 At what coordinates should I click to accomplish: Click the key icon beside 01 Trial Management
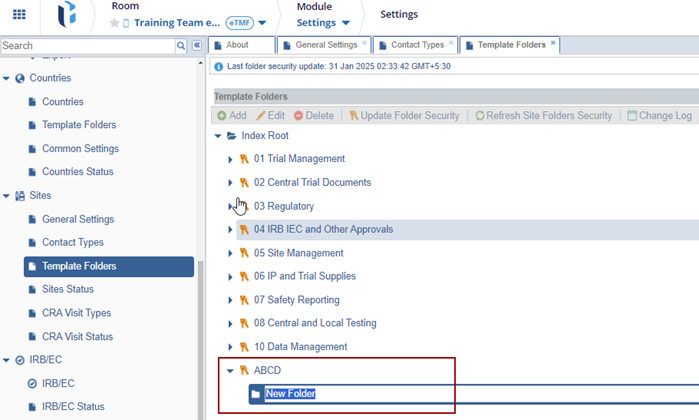244,159
